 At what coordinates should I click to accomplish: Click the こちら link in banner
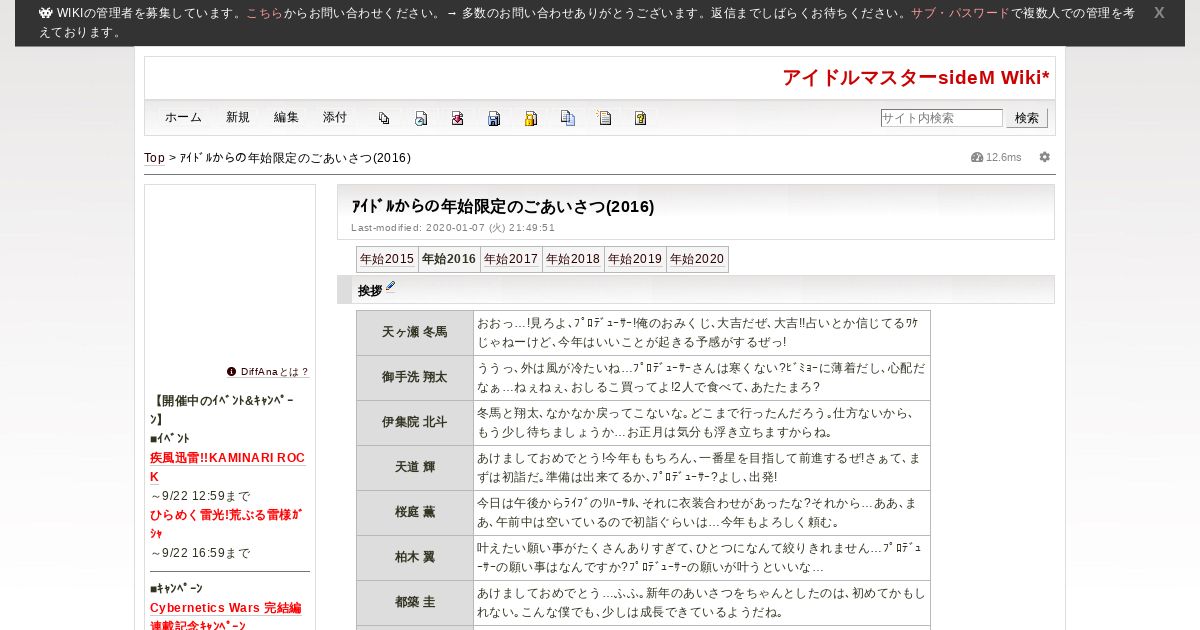[264, 13]
